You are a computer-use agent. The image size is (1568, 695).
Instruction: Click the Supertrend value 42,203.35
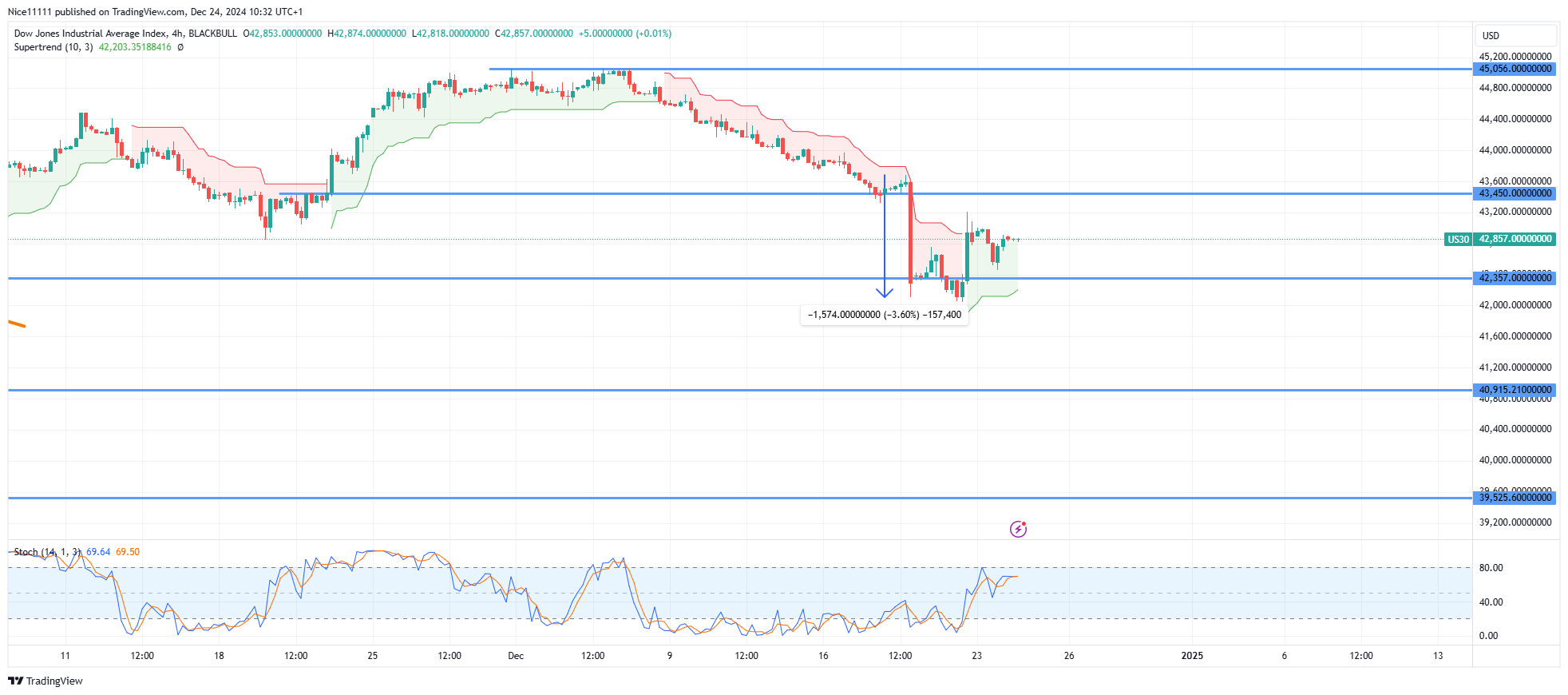click(x=135, y=47)
